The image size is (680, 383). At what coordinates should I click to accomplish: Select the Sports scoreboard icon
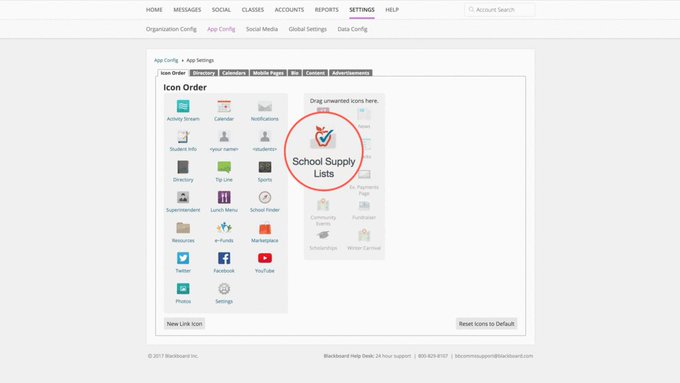265,167
